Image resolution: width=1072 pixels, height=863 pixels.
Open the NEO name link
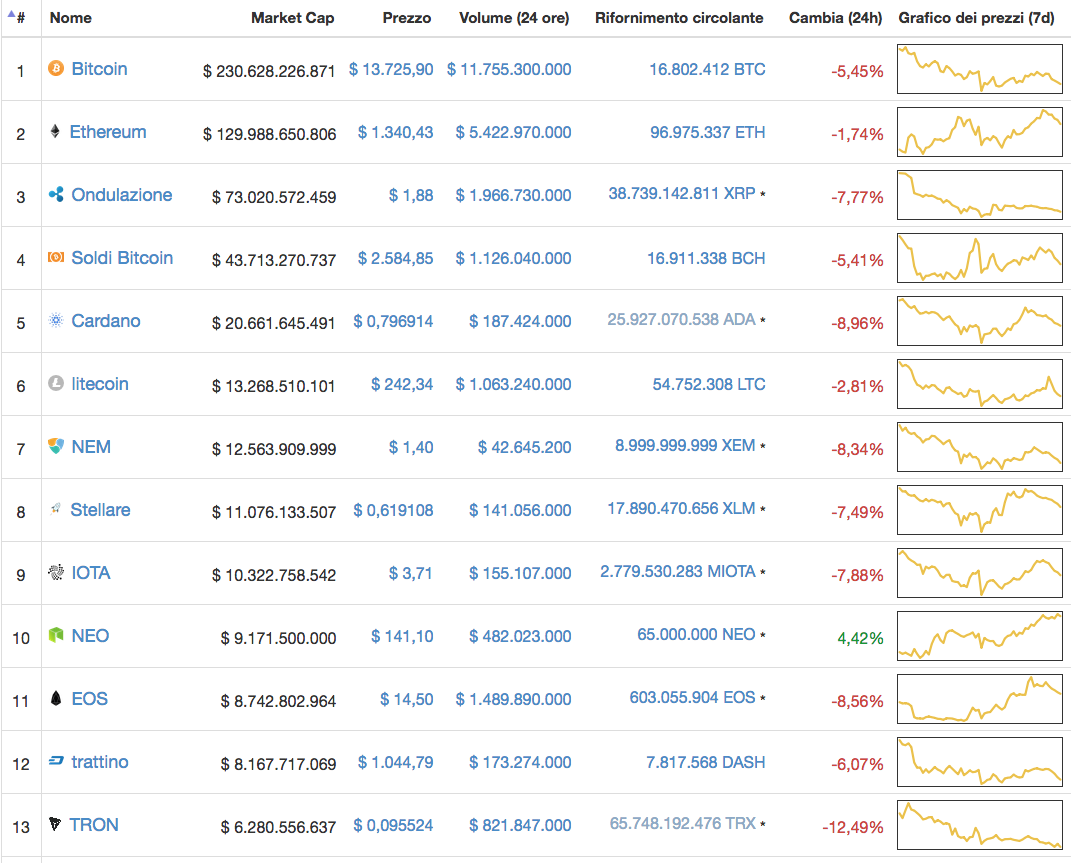click(90, 635)
